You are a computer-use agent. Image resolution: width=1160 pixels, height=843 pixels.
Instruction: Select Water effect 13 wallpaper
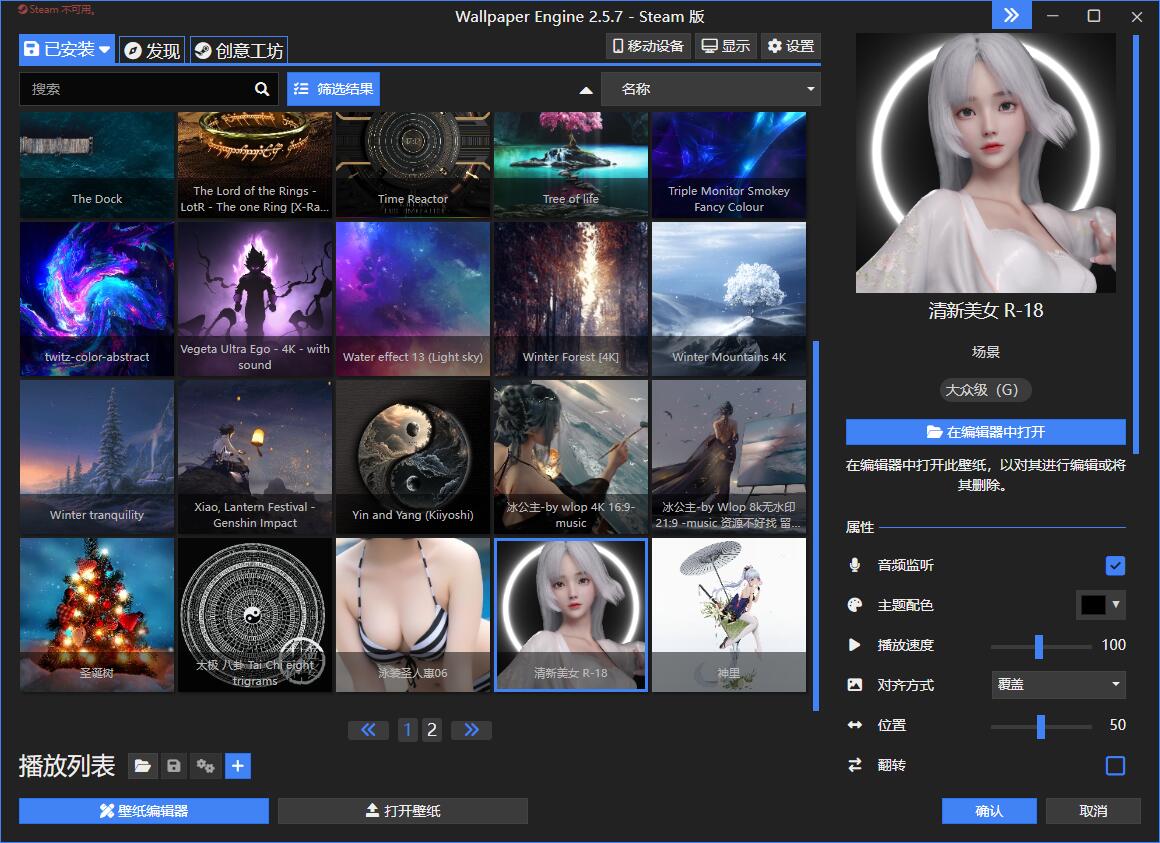(x=413, y=299)
